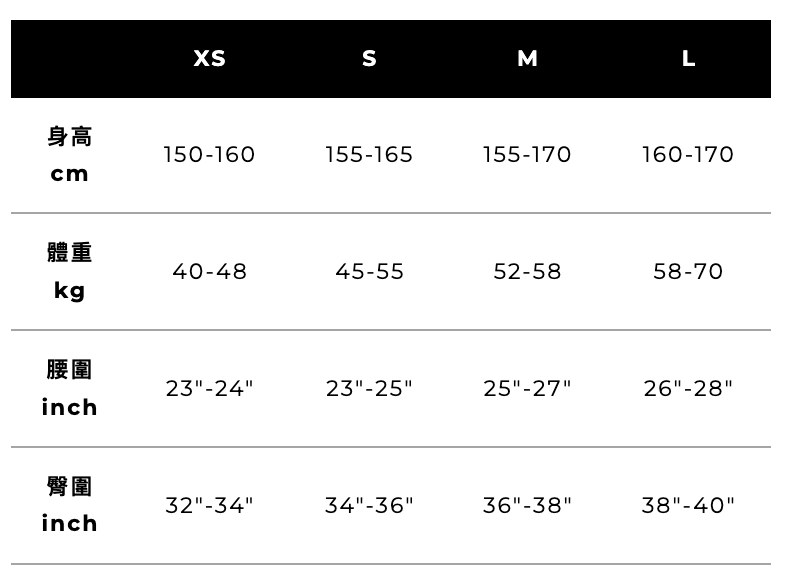Click the S hip value 34"-36"

pyautogui.click(x=369, y=506)
